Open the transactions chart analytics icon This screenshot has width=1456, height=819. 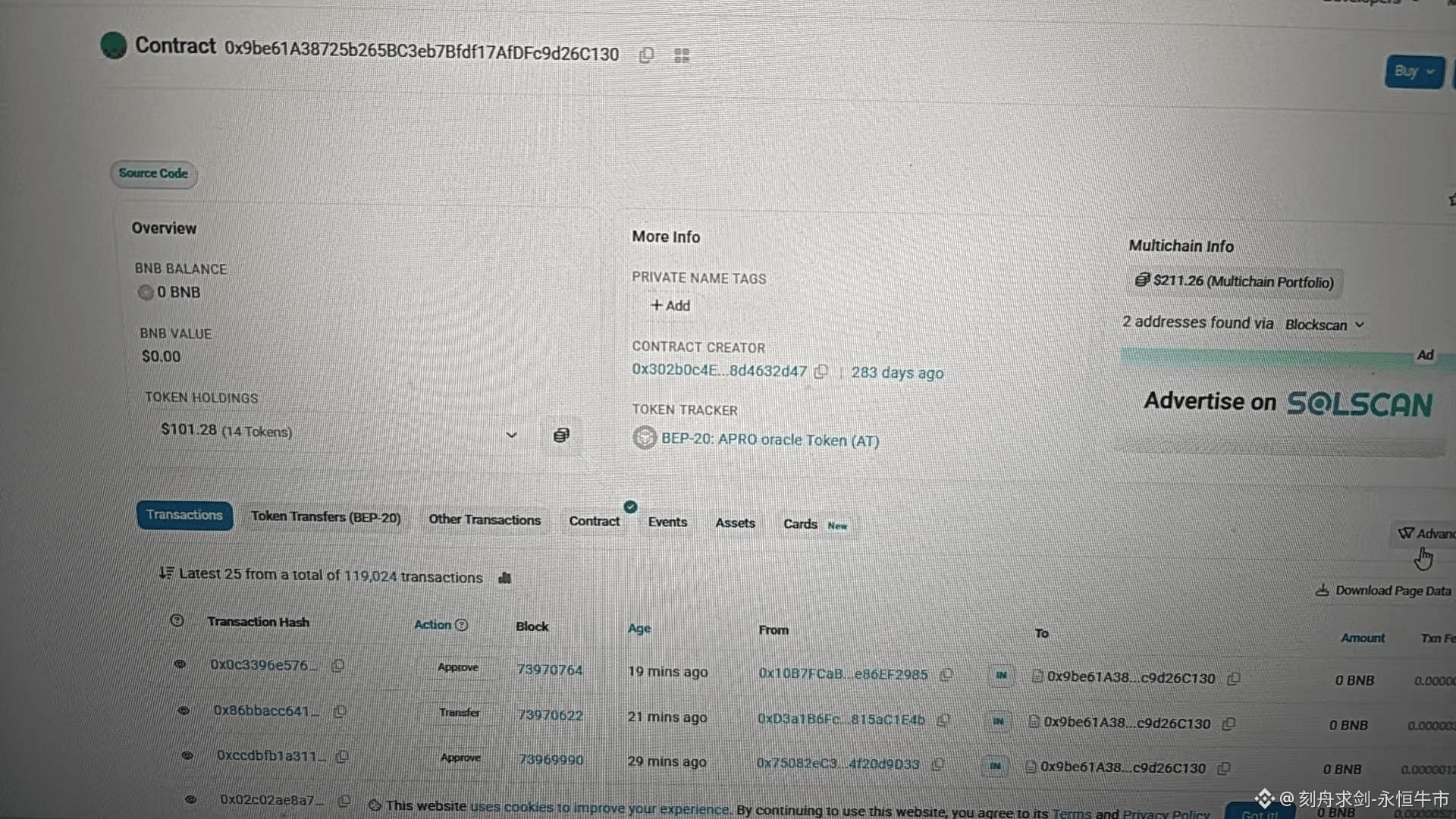(x=505, y=578)
